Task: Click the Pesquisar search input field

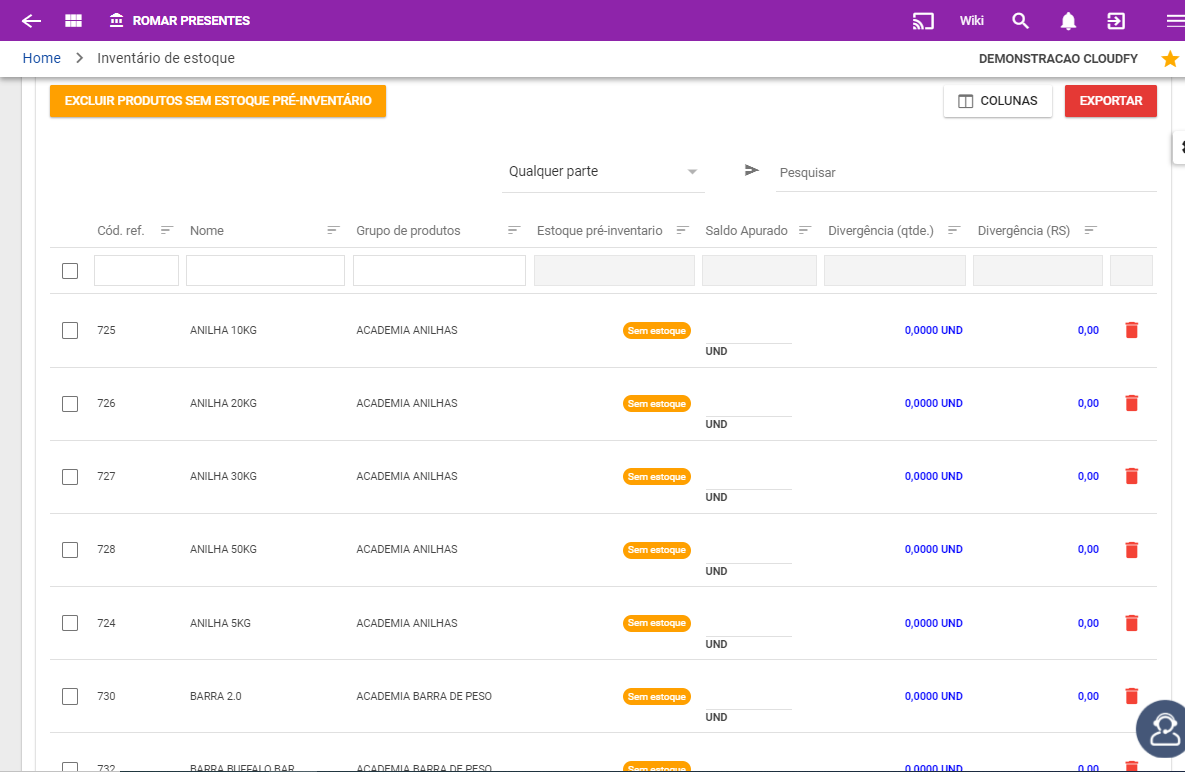Action: 965,173
